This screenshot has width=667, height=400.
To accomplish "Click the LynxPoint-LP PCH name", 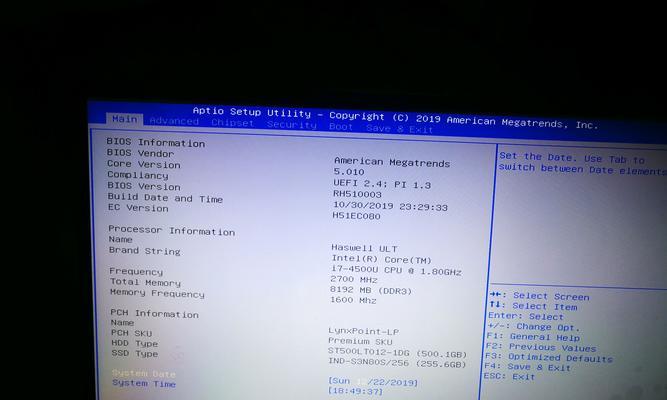I will tap(364, 331).
